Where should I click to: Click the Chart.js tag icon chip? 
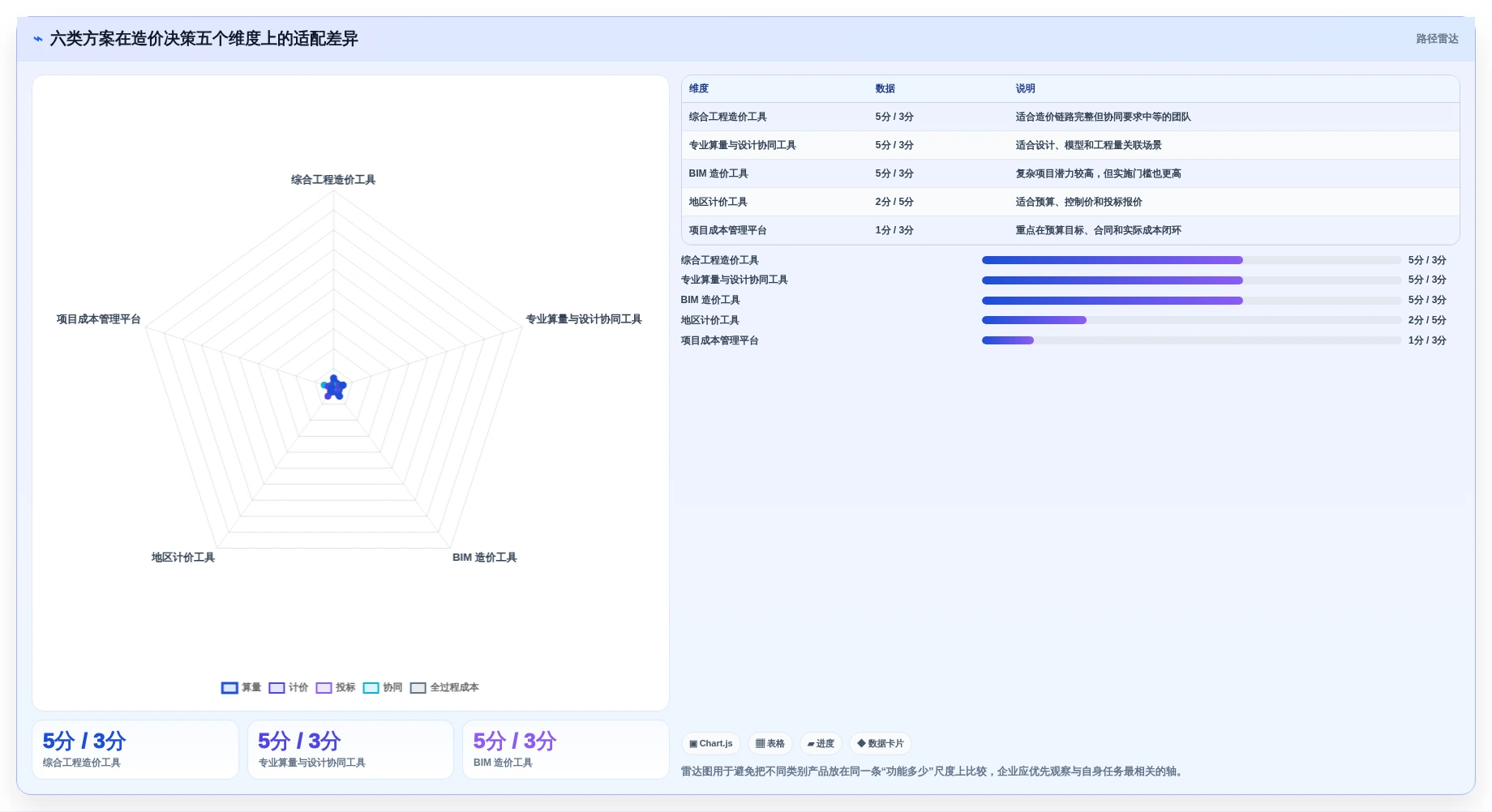coord(710,743)
